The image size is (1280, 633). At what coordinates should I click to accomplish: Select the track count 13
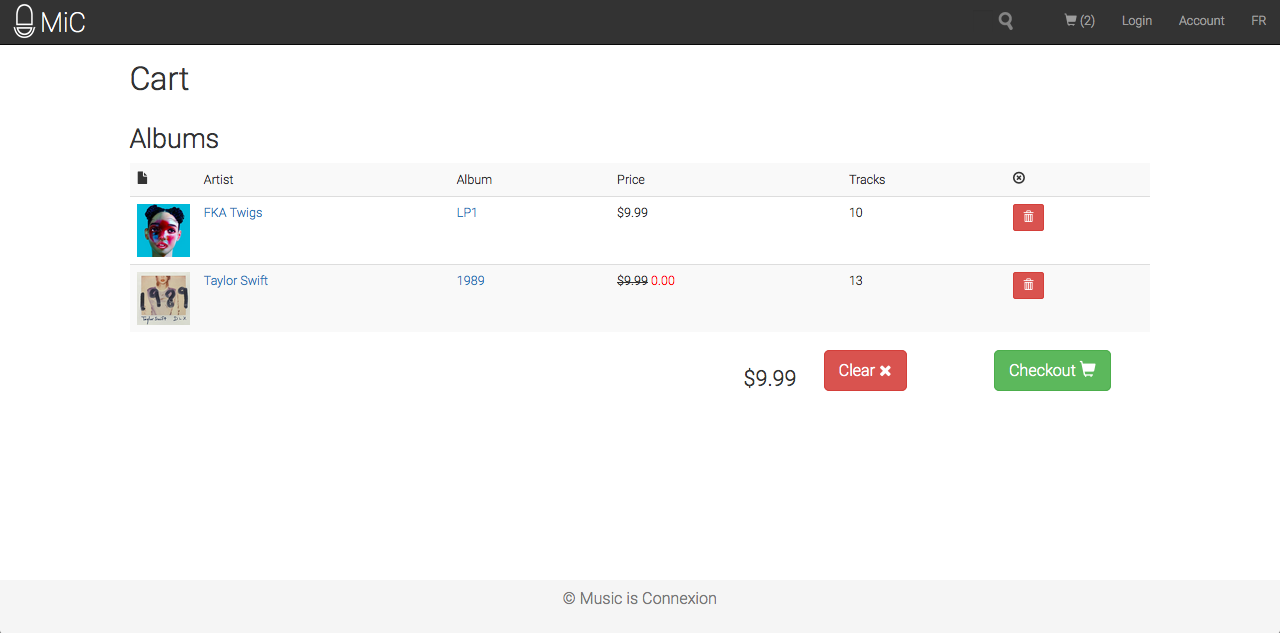point(856,280)
